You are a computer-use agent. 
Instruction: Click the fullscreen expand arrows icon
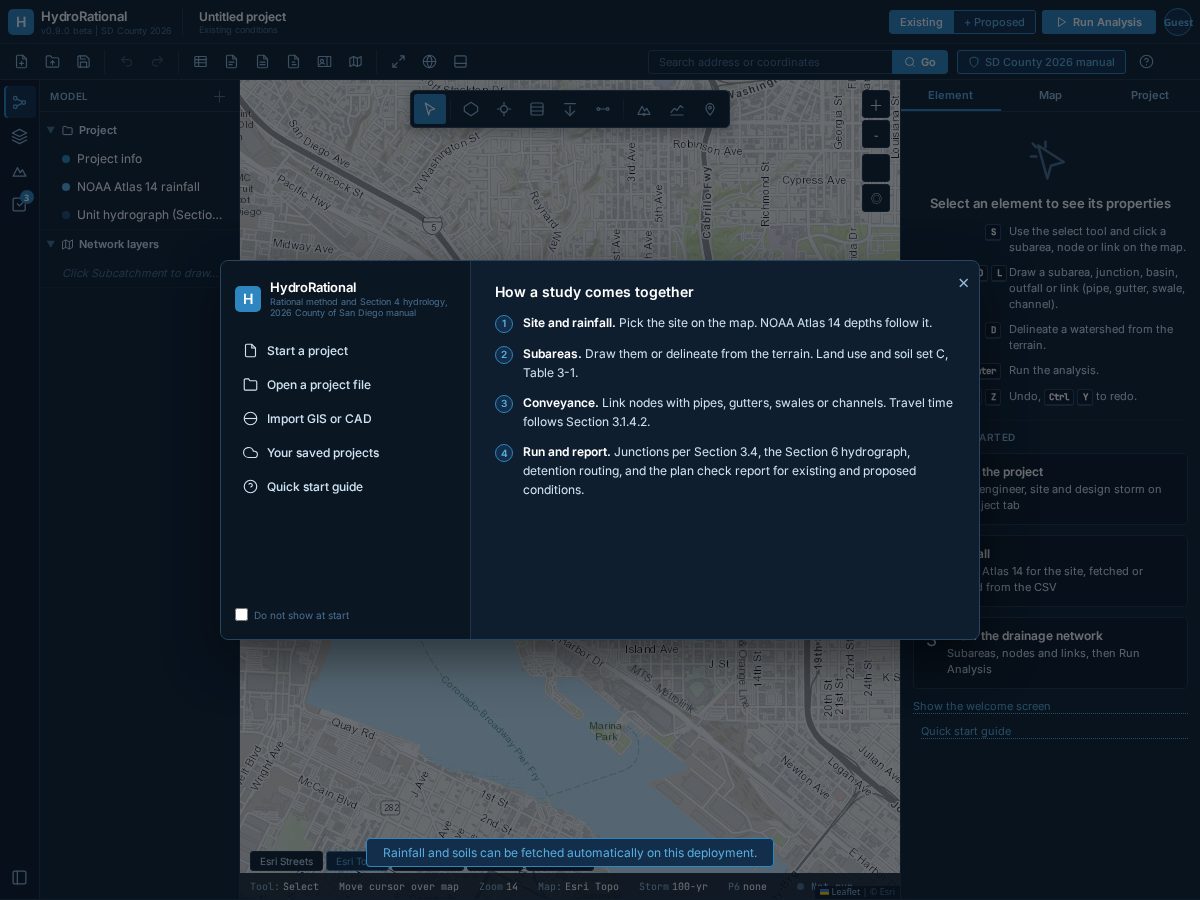coord(398,62)
